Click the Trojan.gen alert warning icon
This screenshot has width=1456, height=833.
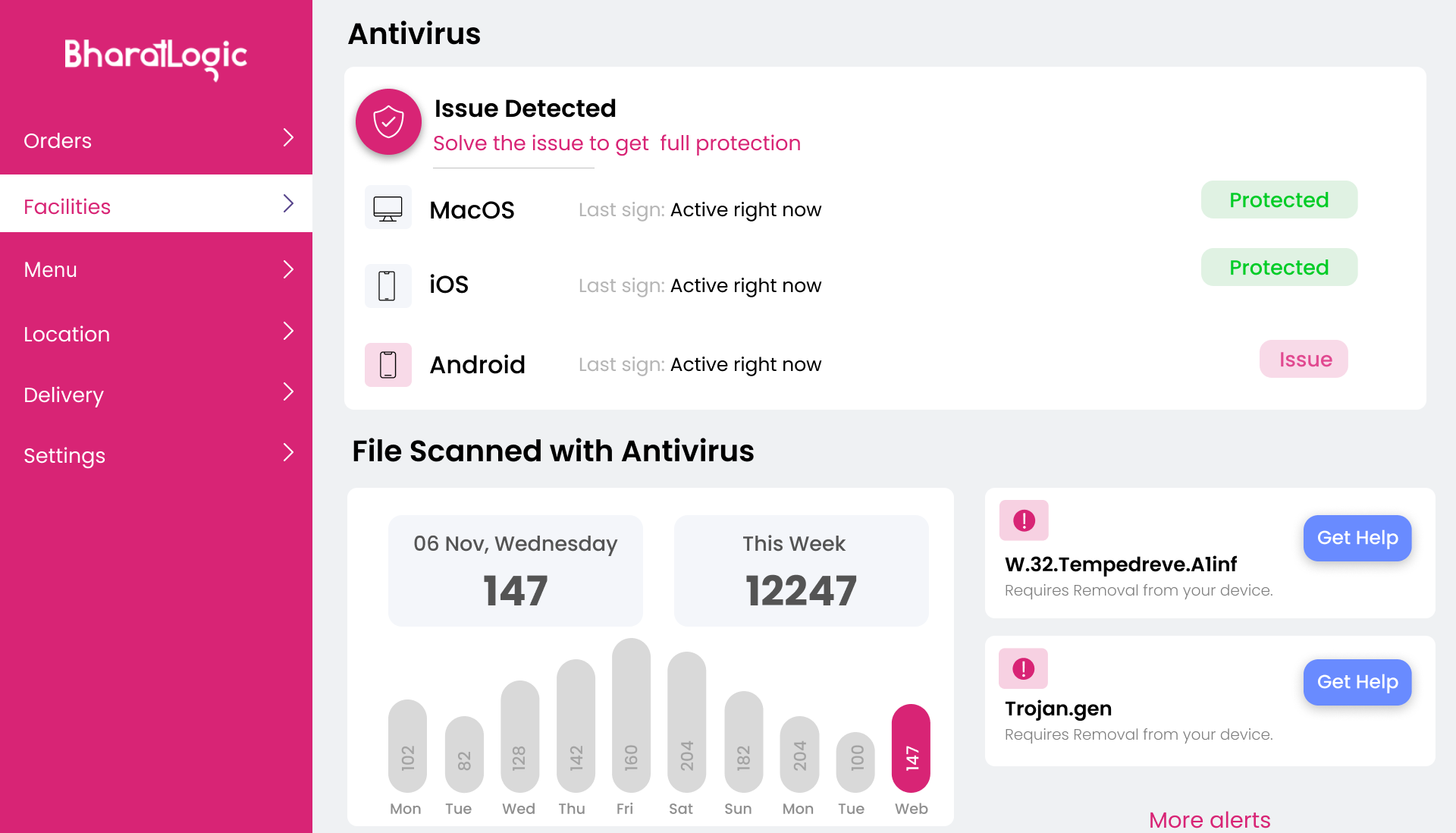(x=1023, y=668)
